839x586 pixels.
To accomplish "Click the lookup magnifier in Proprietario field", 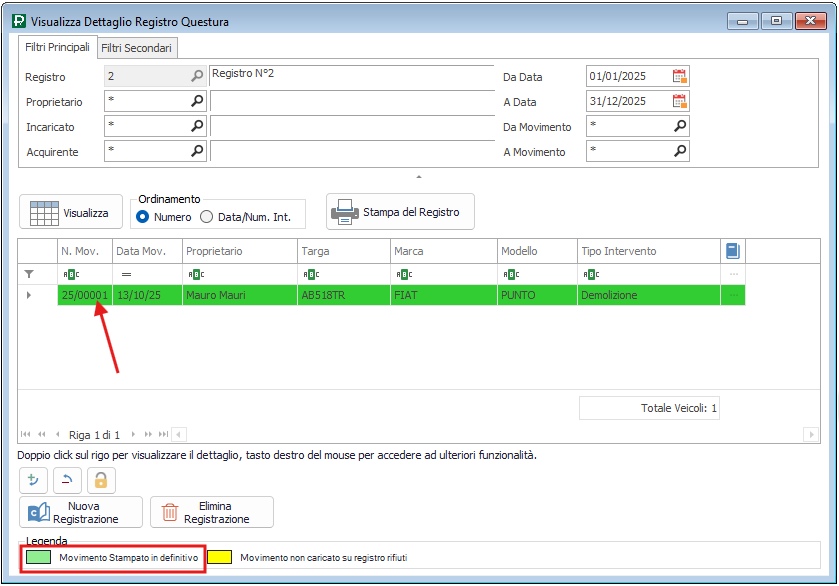I will click(x=197, y=101).
